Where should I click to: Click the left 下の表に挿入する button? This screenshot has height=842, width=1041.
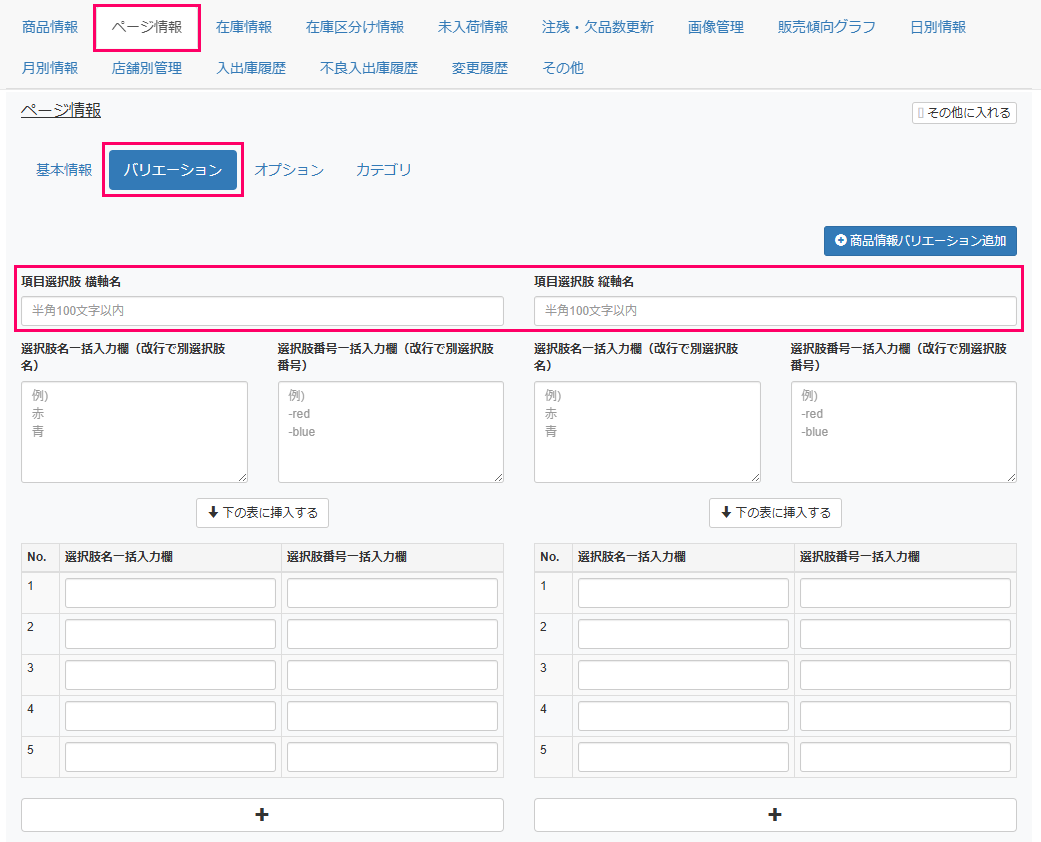click(262, 513)
